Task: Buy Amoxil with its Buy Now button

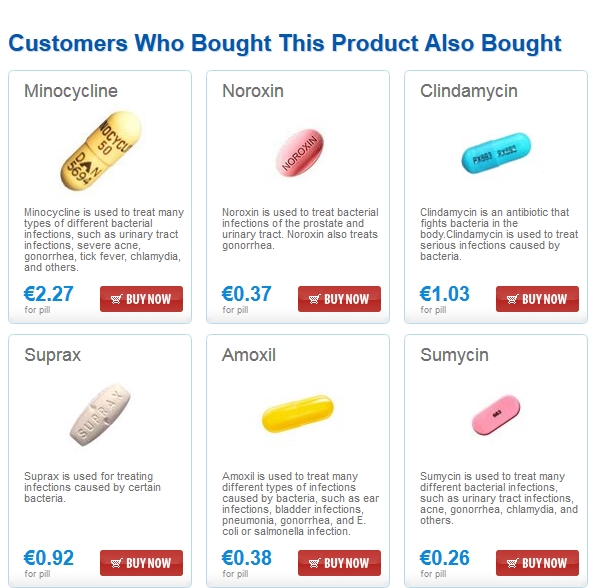Action: click(339, 563)
